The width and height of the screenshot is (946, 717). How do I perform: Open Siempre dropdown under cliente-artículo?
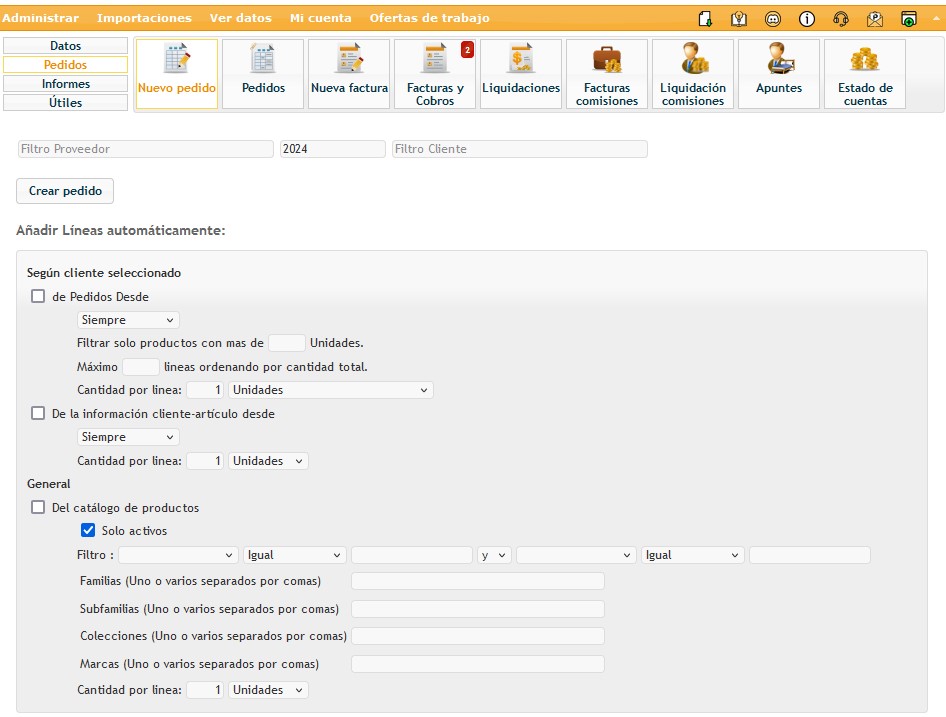(128, 437)
